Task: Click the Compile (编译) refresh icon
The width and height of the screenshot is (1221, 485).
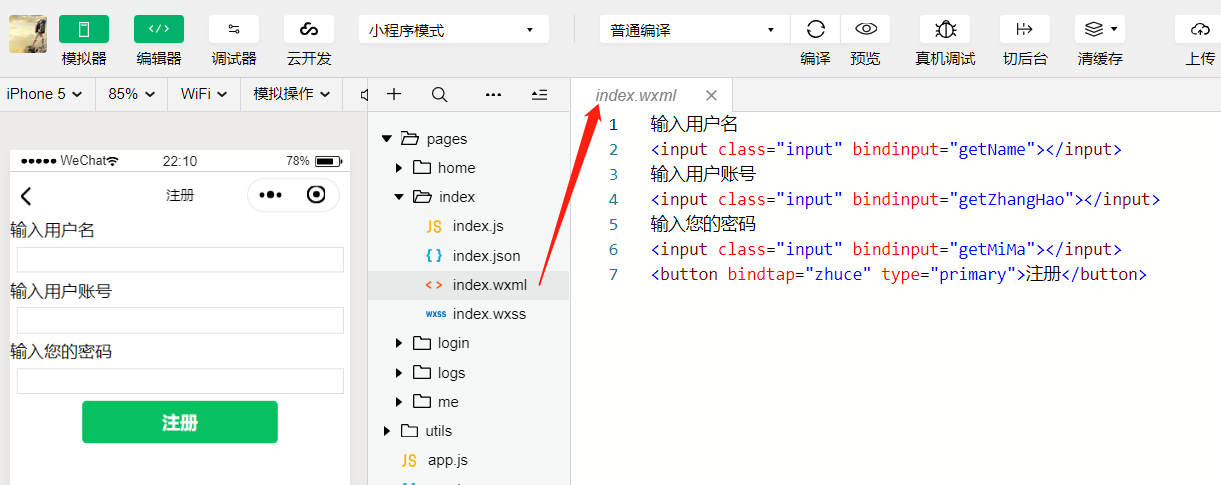Action: click(x=816, y=29)
